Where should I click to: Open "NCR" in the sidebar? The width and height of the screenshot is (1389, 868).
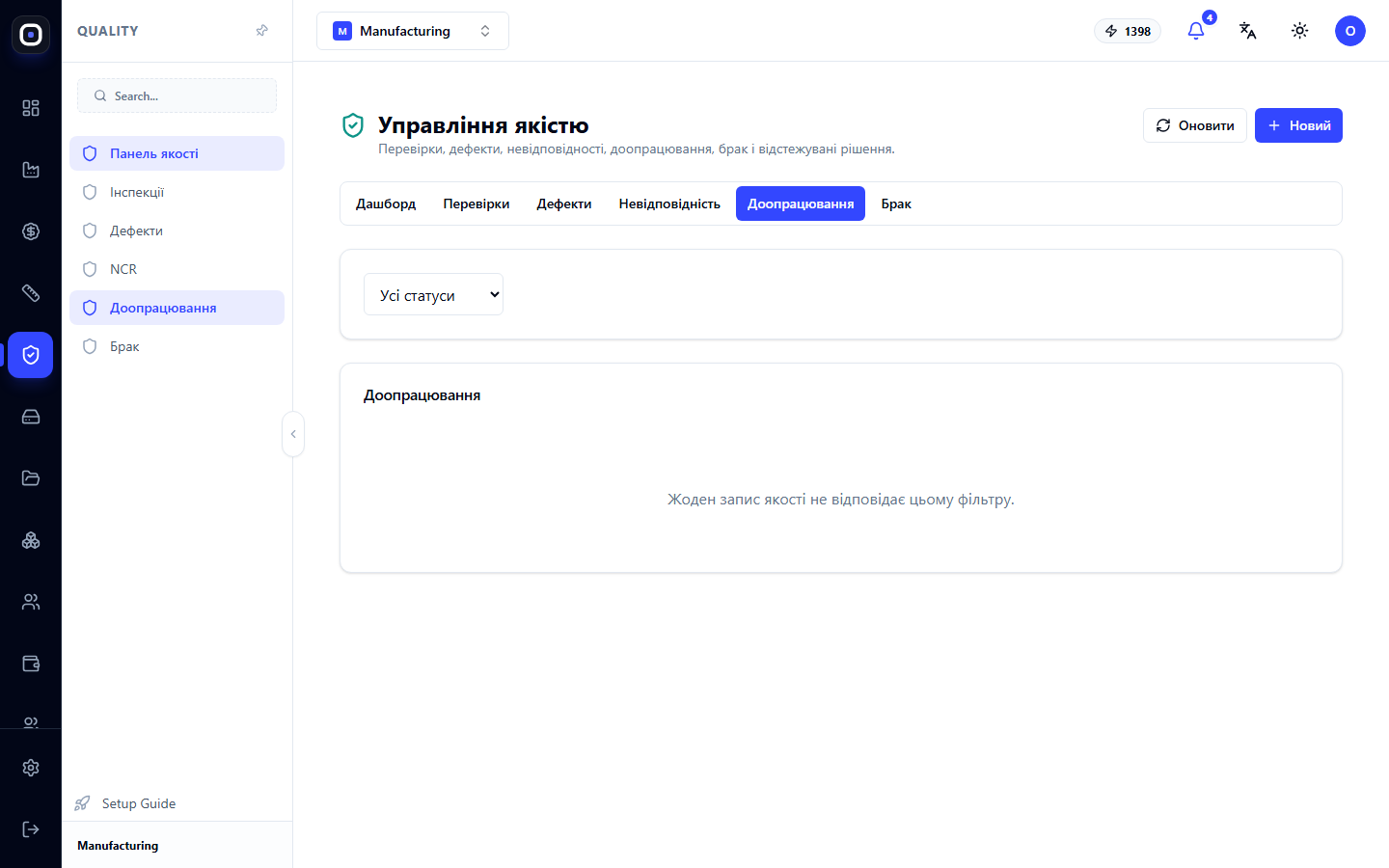tap(177, 269)
